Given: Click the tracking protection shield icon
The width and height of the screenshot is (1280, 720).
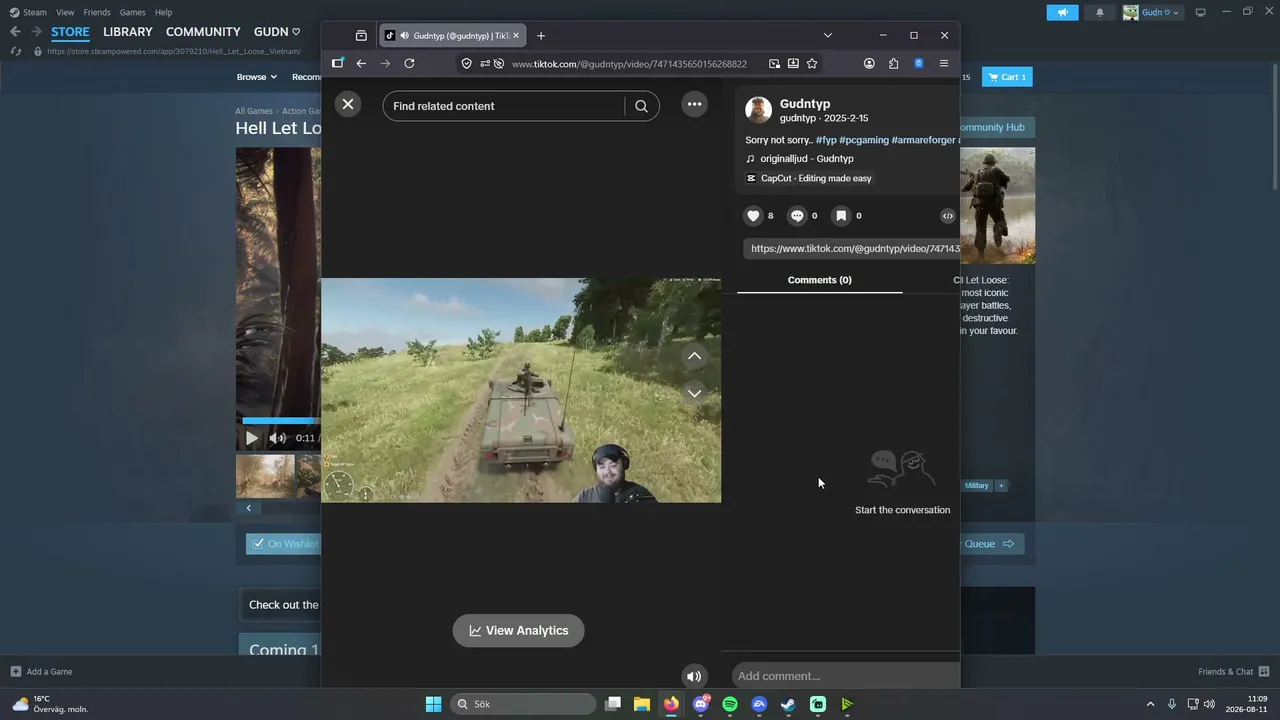Looking at the screenshot, I should pos(466,63).
